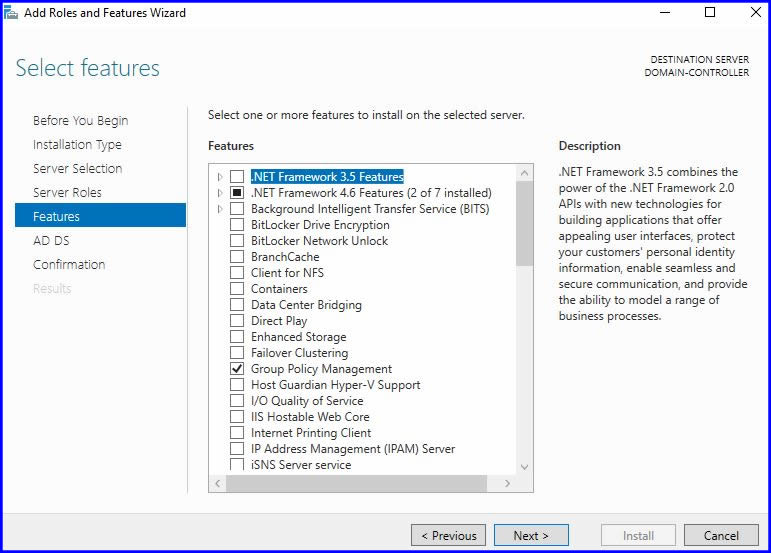Expand .NET Framework 3.5 Features node
This screenshot has height=553, width=771.
[220, 177]
